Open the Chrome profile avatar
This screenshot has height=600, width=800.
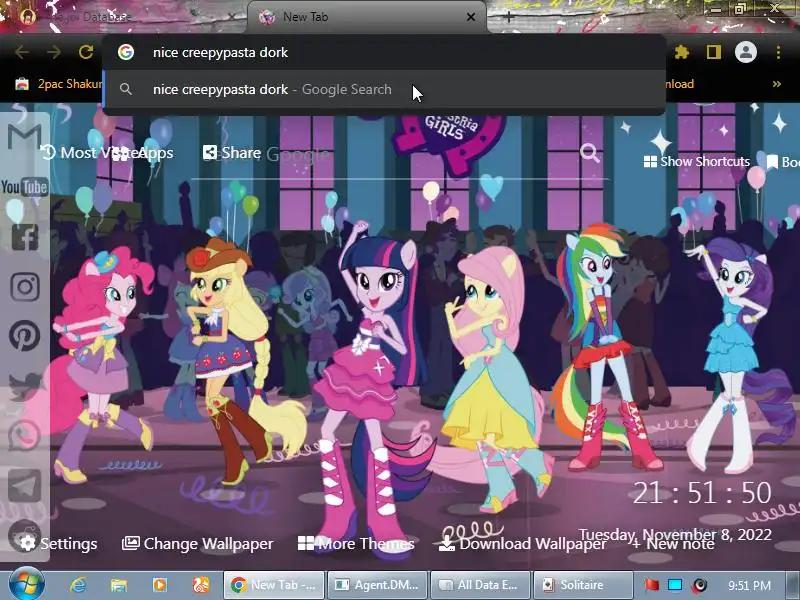pyautogui.click(x=745, y=52)
